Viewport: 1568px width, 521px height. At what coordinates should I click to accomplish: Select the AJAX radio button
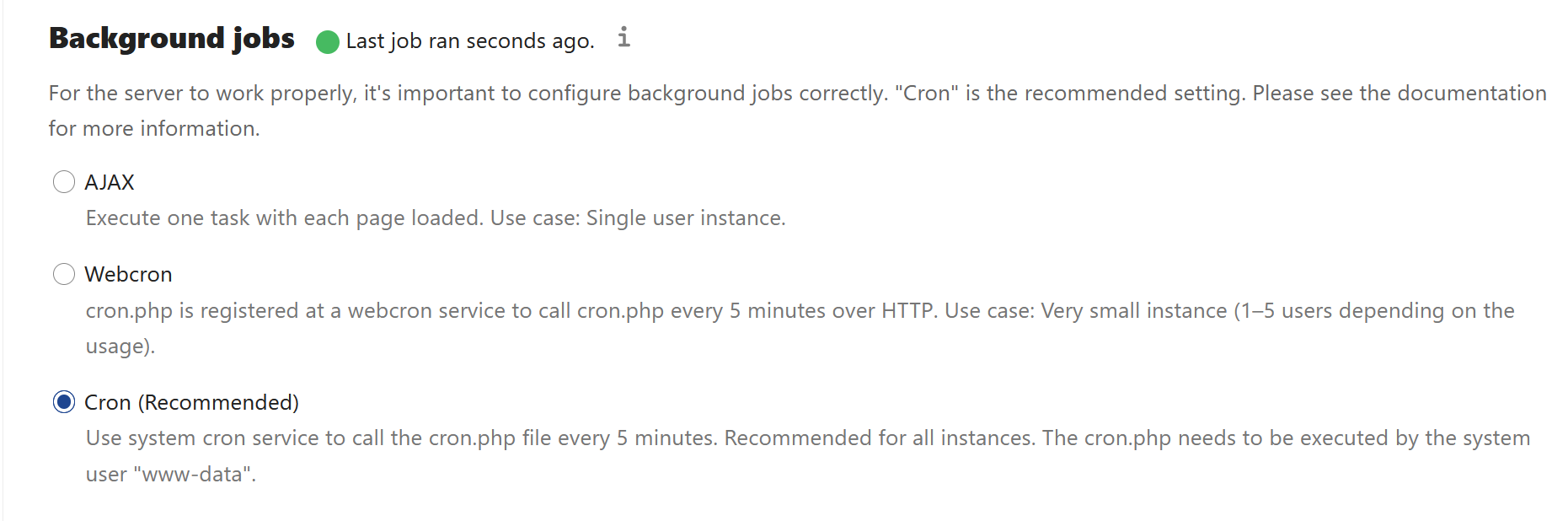tap(64, 182)
